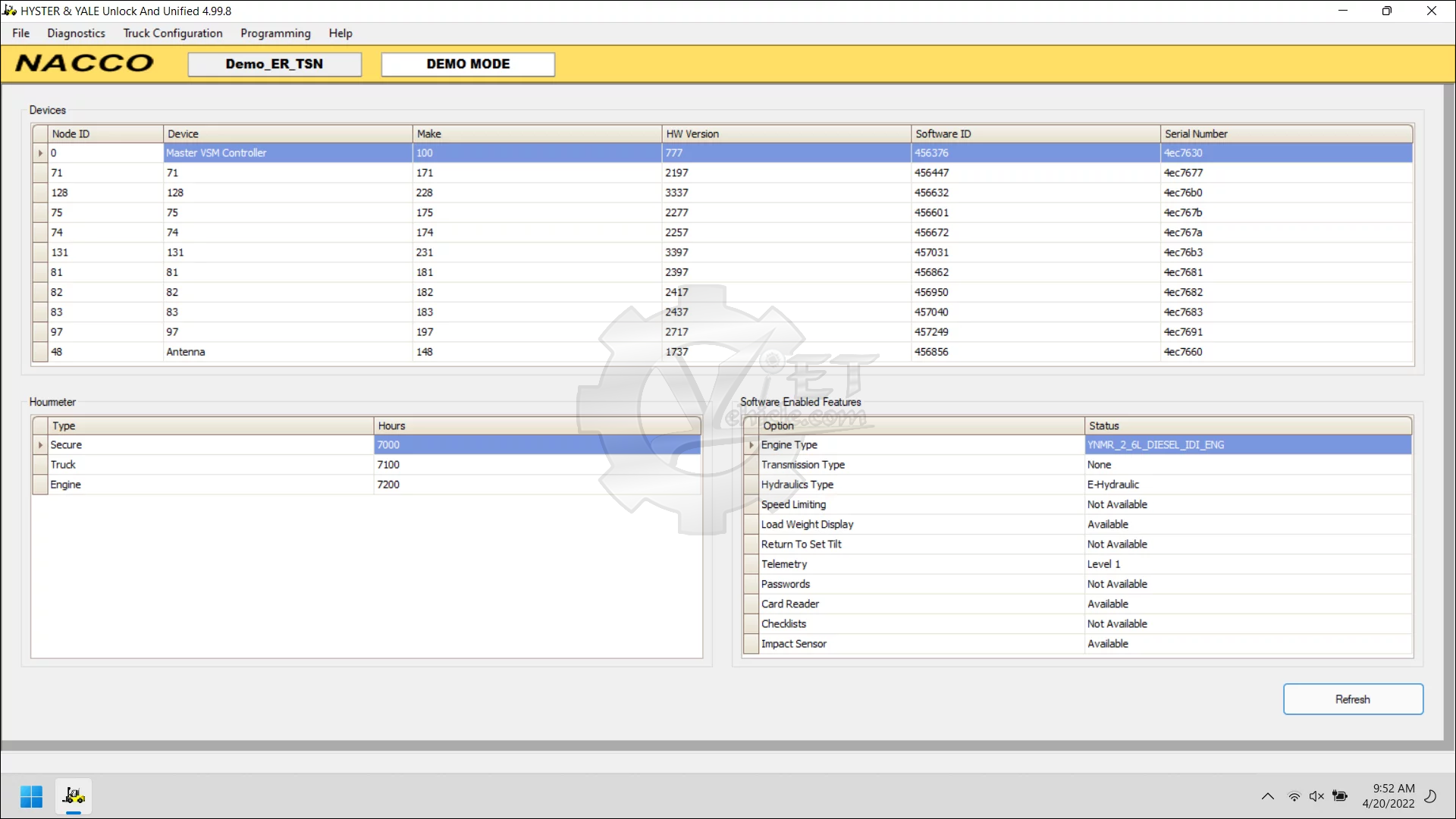
Task: Select the Load Weight Display option
Action: coord(921,525)
